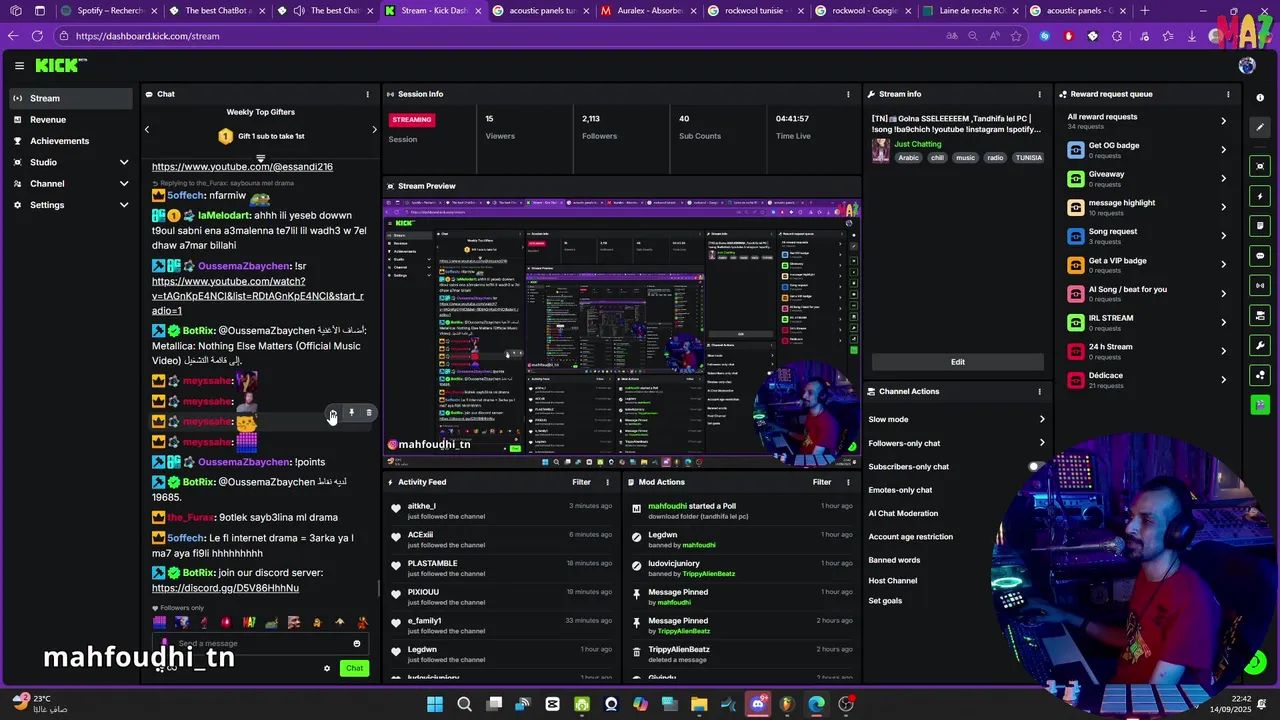This screenshot has height=720, width=1280.
Task: Open the Reward request queue three-dot menu
Action: (1228, 94)
